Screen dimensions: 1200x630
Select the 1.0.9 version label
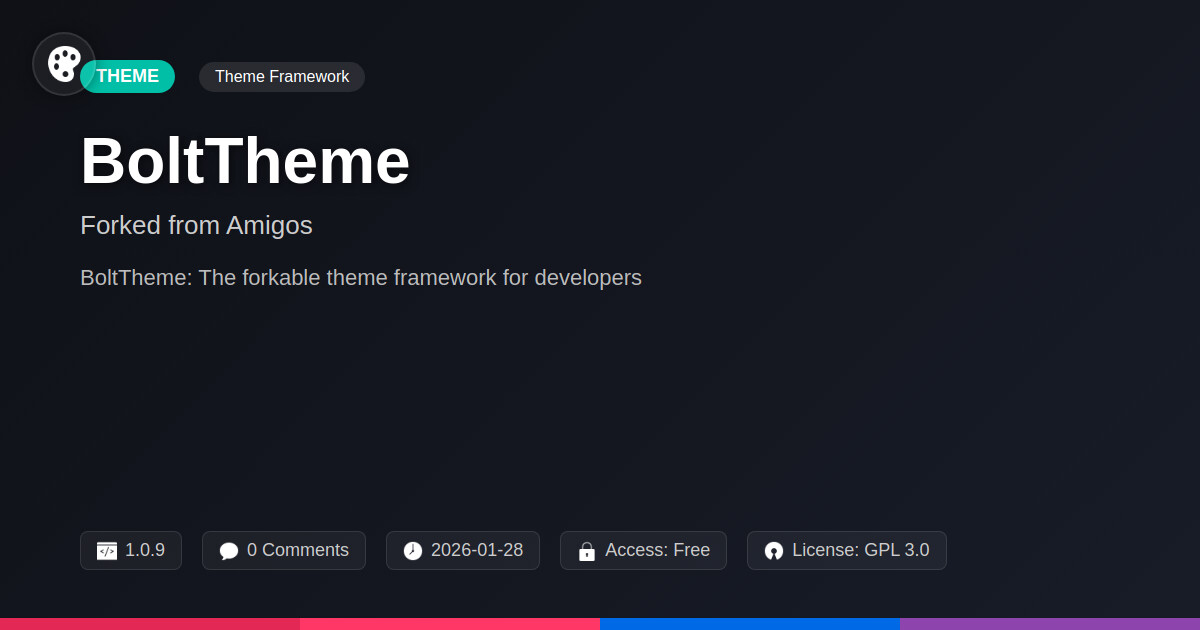145,550
